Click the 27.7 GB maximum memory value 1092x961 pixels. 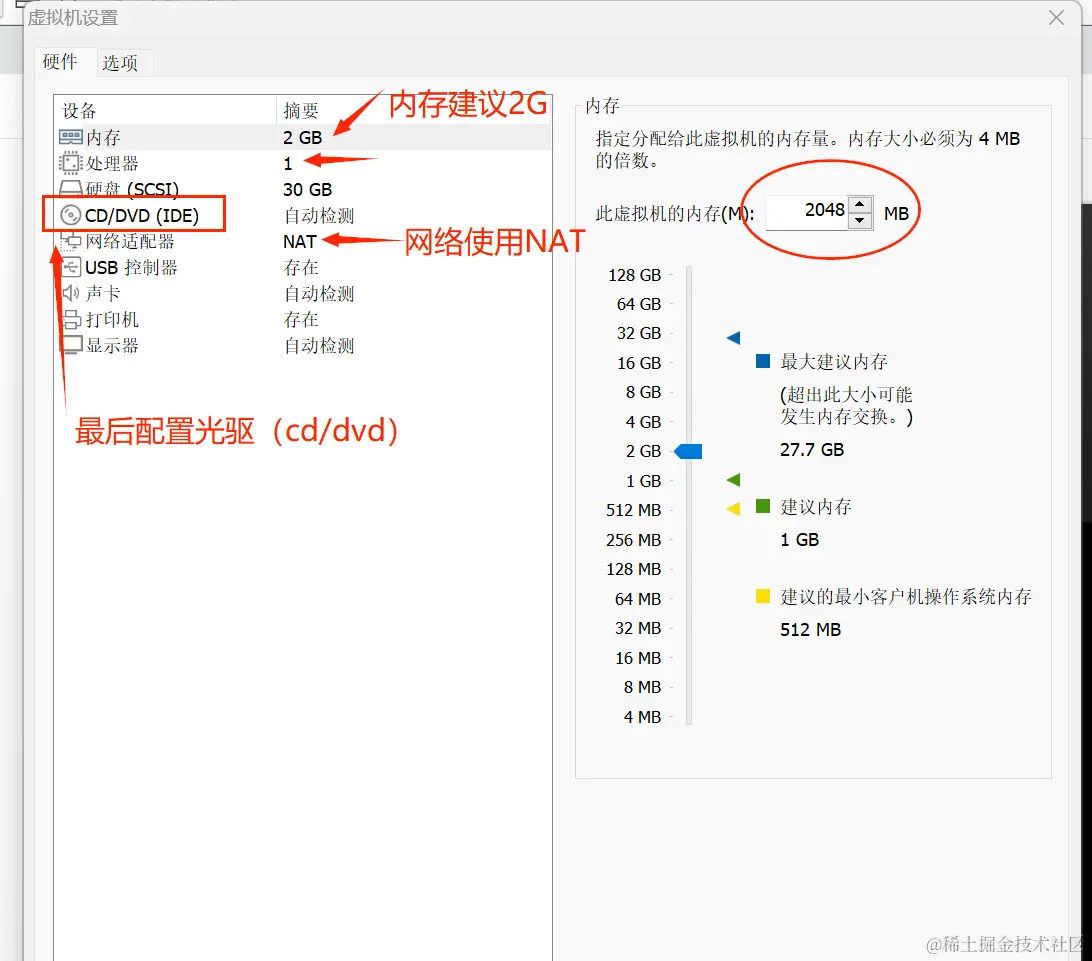pos(812,450)
